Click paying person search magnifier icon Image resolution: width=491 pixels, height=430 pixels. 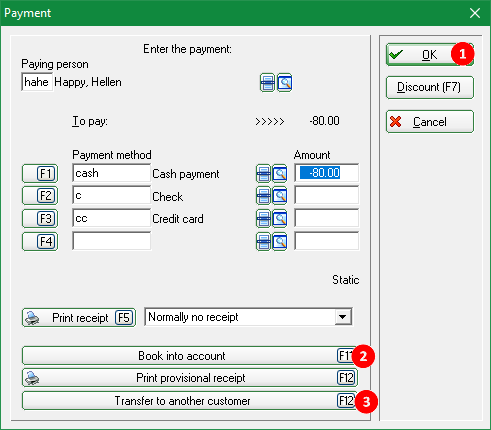(x=284, y=83)
